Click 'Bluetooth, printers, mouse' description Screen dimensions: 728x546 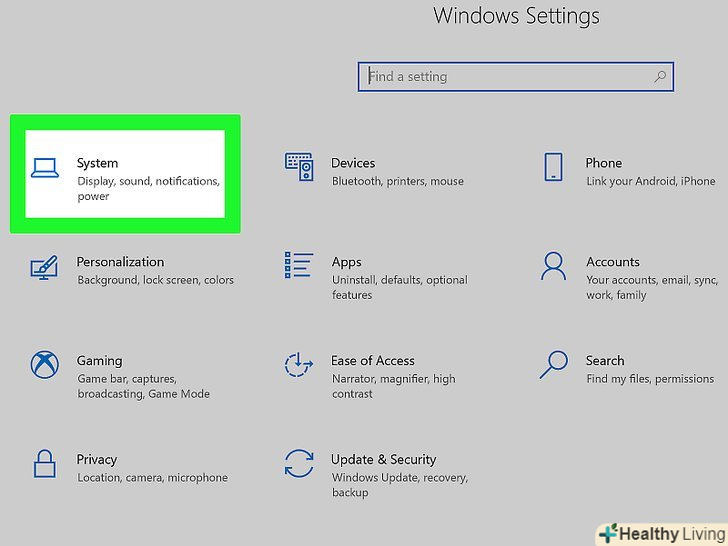click(398, 181)
